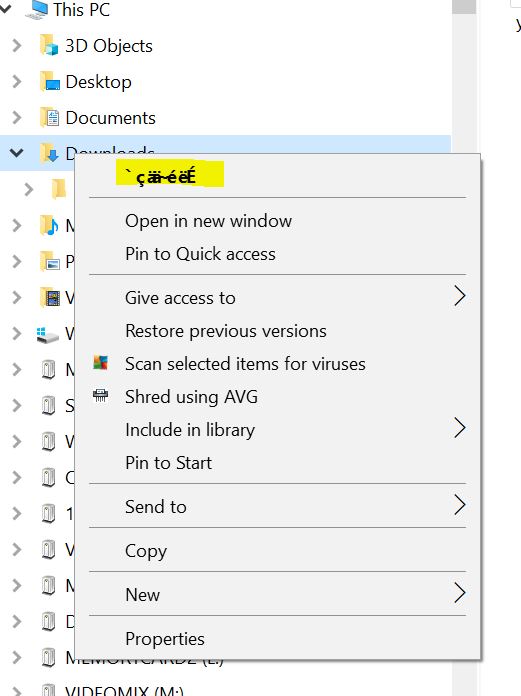Screen dimensions: 521x696
Task: Click the navigation pane scrollbar thumb
Action: tap(464, 7)
